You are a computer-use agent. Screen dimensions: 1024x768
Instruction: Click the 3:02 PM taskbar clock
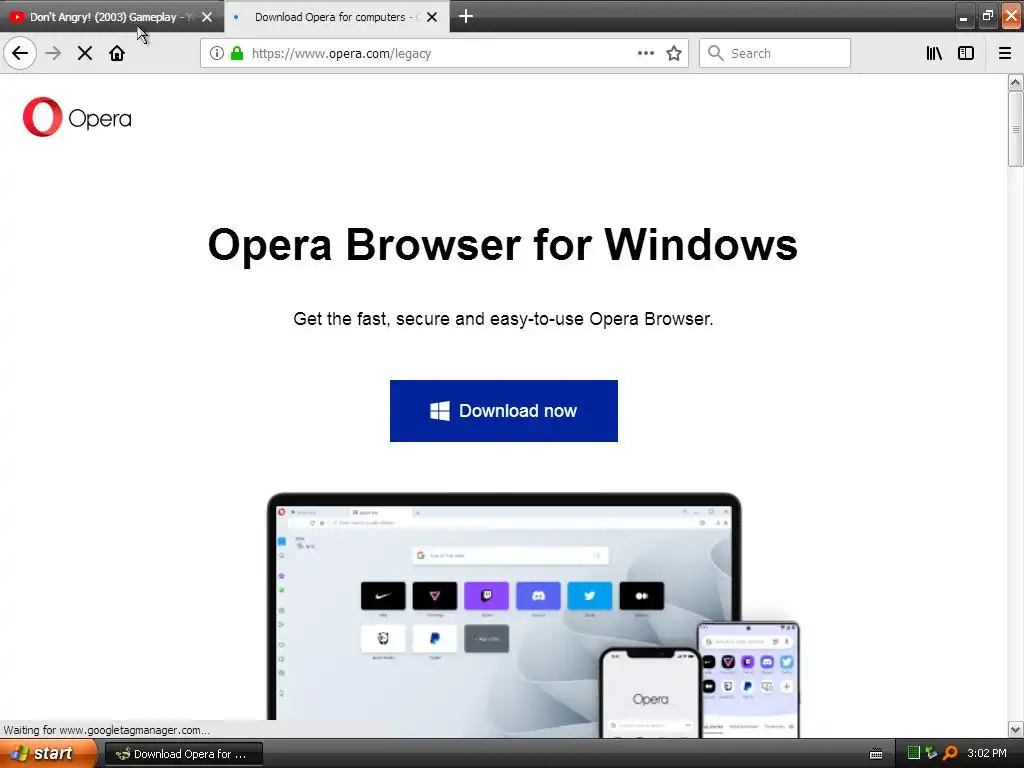pyautogui.click(x=987, y=753)
